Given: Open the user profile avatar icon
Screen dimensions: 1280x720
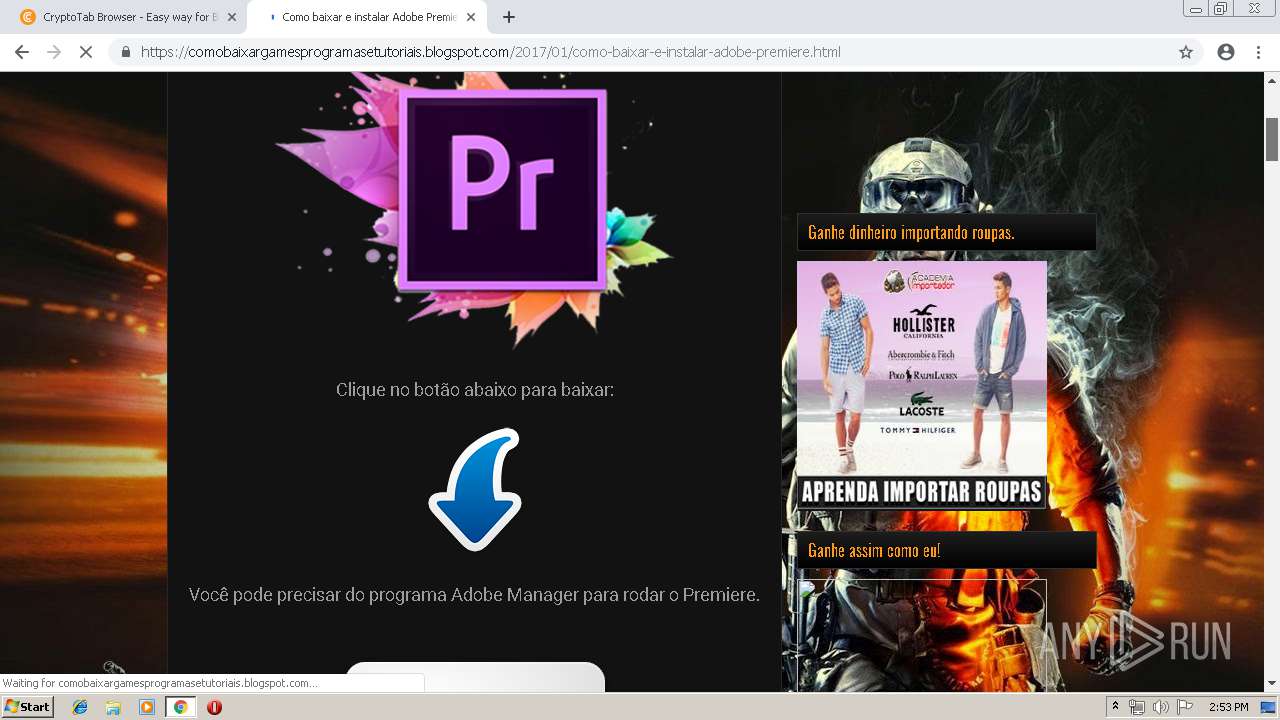Looking at the screenshot, I should click(1226, 52).
